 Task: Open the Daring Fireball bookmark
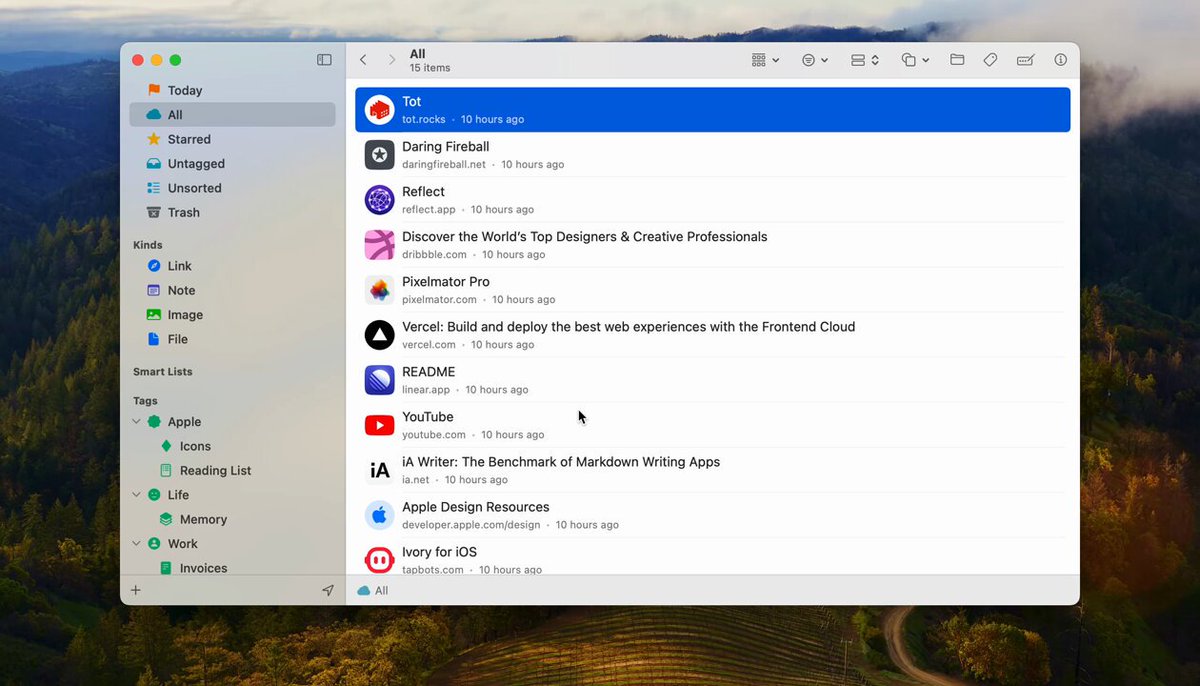(713, 154)
